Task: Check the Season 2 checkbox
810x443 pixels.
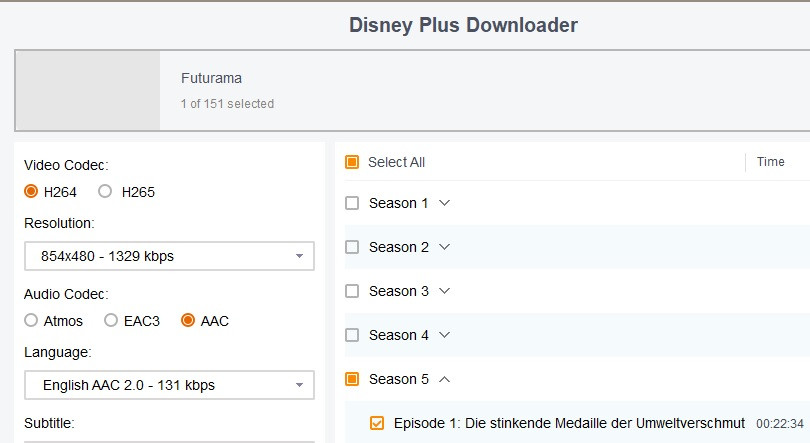Action: point(352,247)
